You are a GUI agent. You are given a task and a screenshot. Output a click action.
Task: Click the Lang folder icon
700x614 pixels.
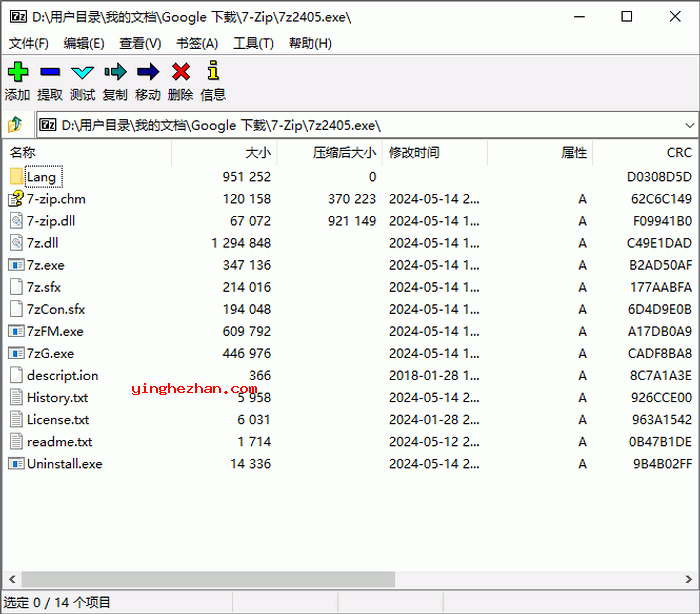click(x=16, y=176)
